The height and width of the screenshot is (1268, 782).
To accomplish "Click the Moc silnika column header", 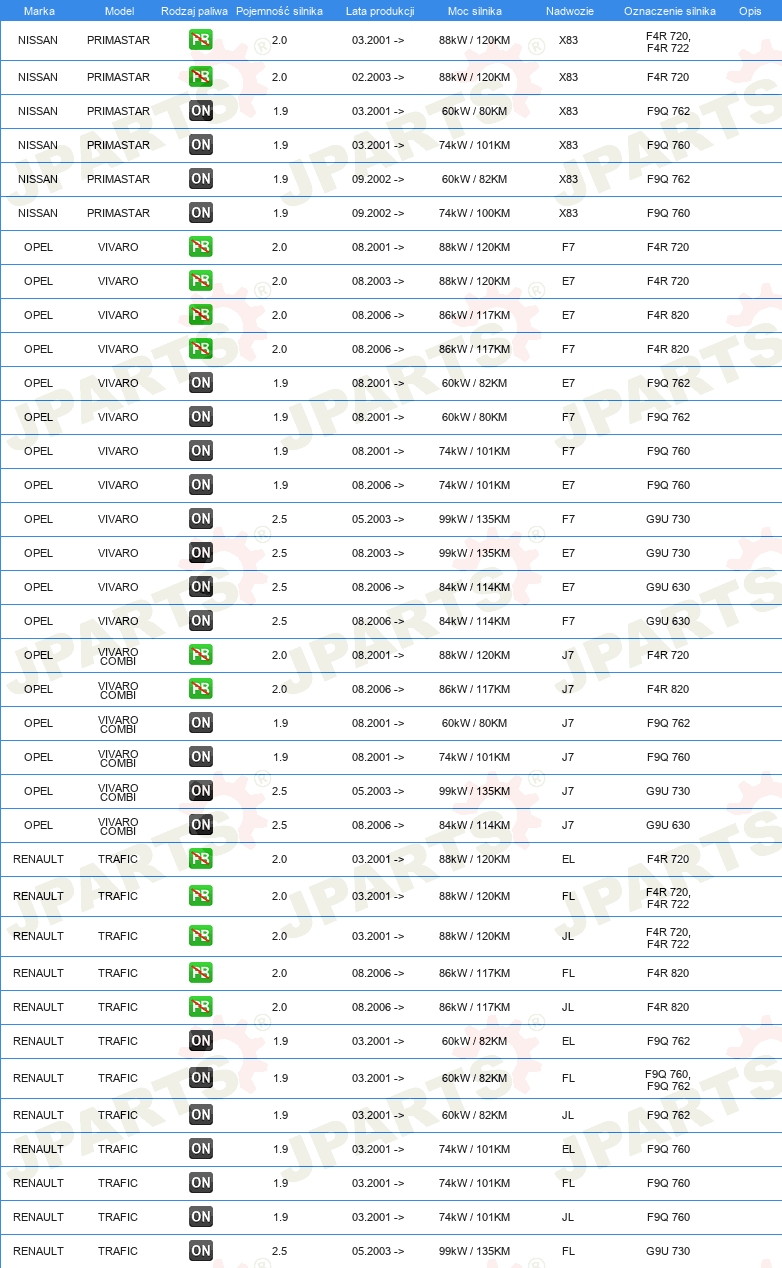I will coord(475,10).
